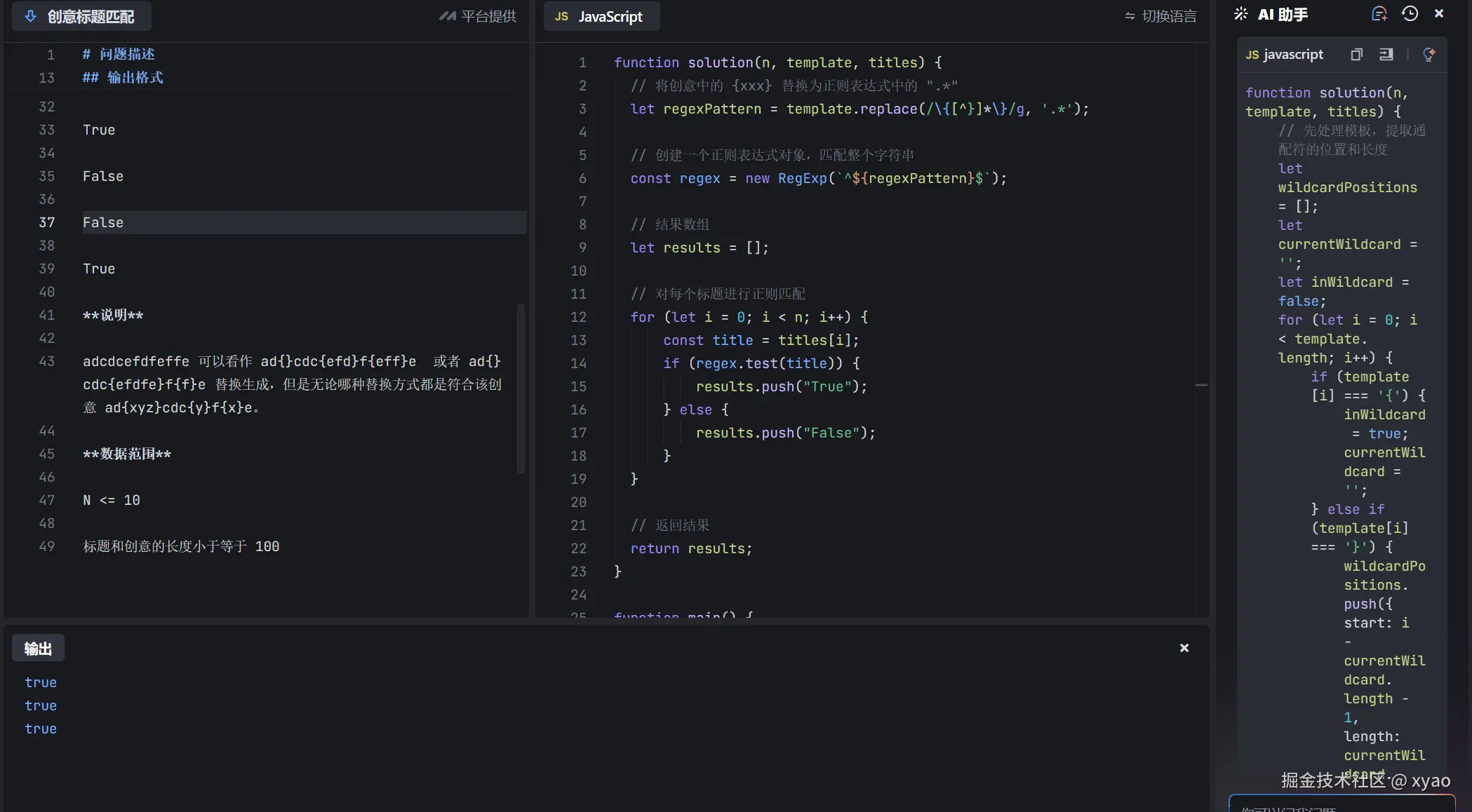Click the download arrow beside 创意标题匹配

coord(30,16)
